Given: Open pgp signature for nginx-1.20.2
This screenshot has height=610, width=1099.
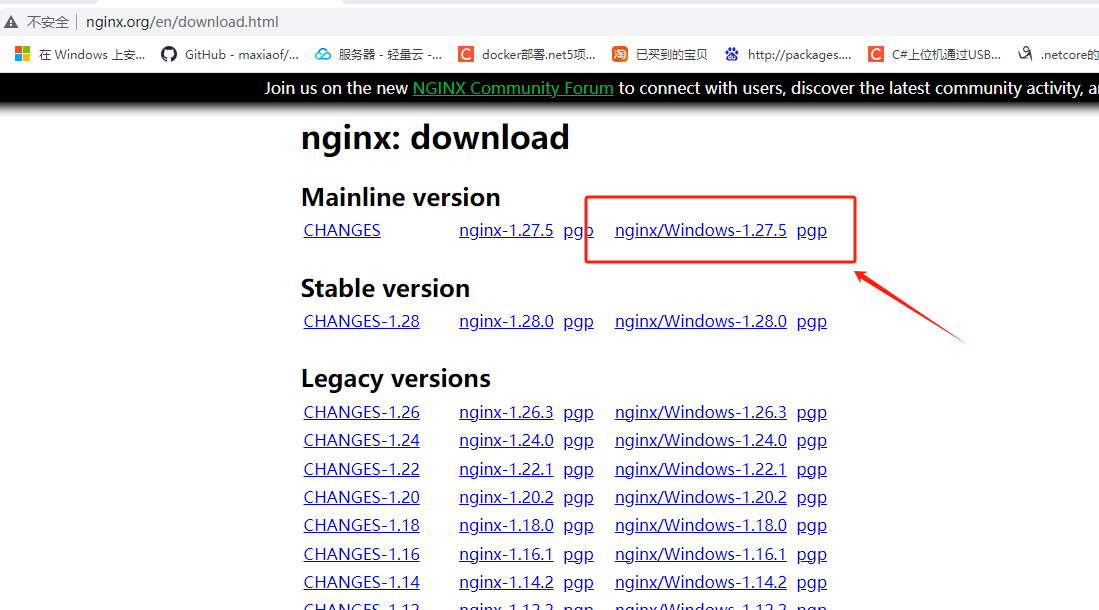Looking at the screenshot, I should (578, 499).
